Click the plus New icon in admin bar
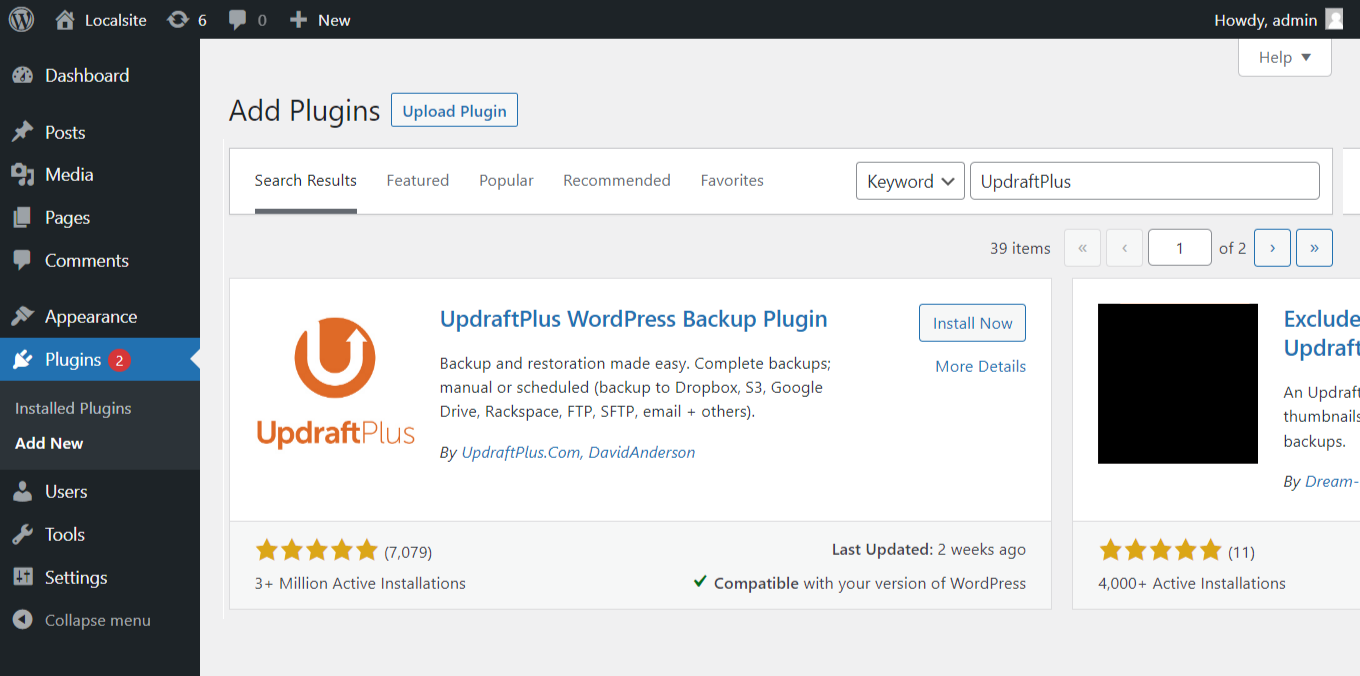This screenshot has width=1360, height=676. (x=298, y=20)
